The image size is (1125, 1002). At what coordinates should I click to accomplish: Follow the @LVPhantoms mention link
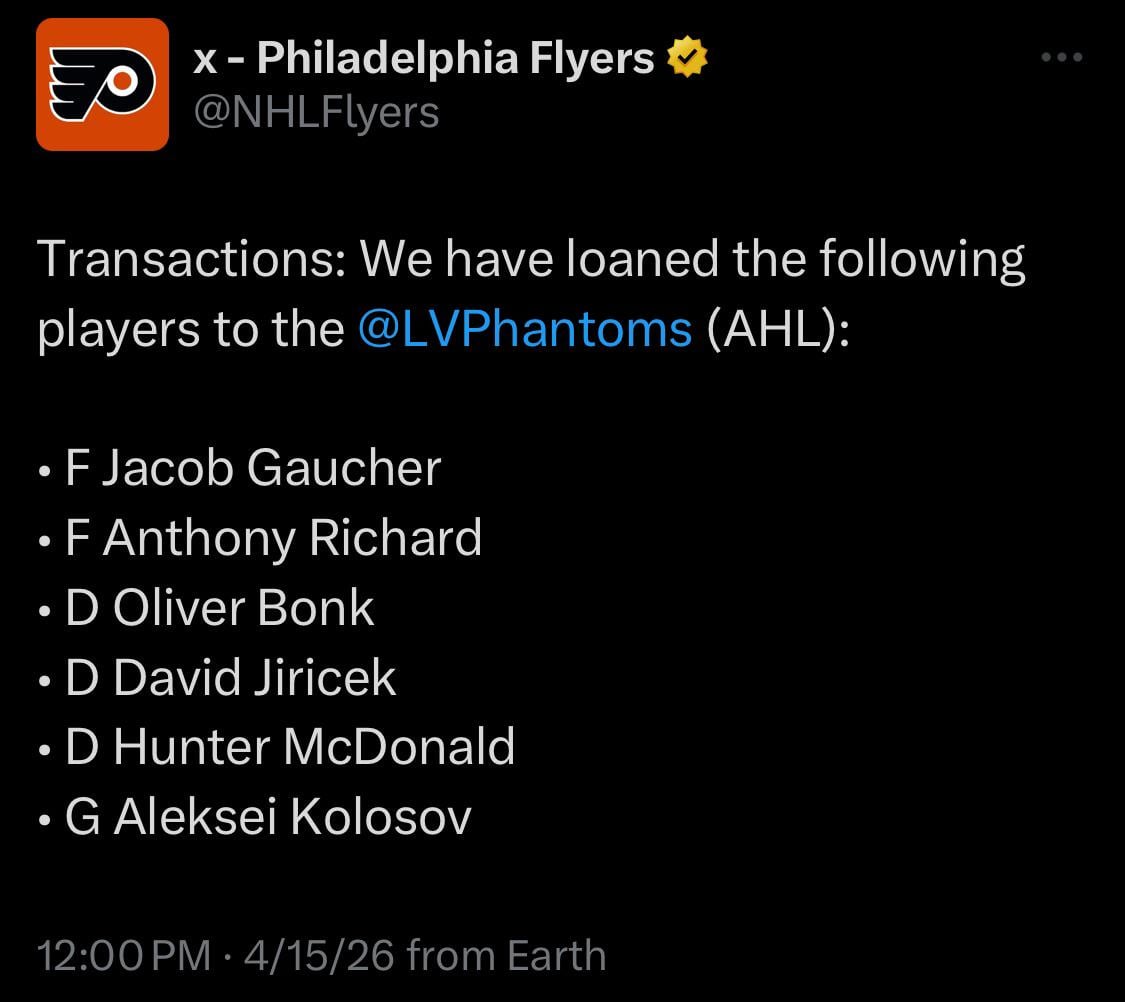(524, 328)
